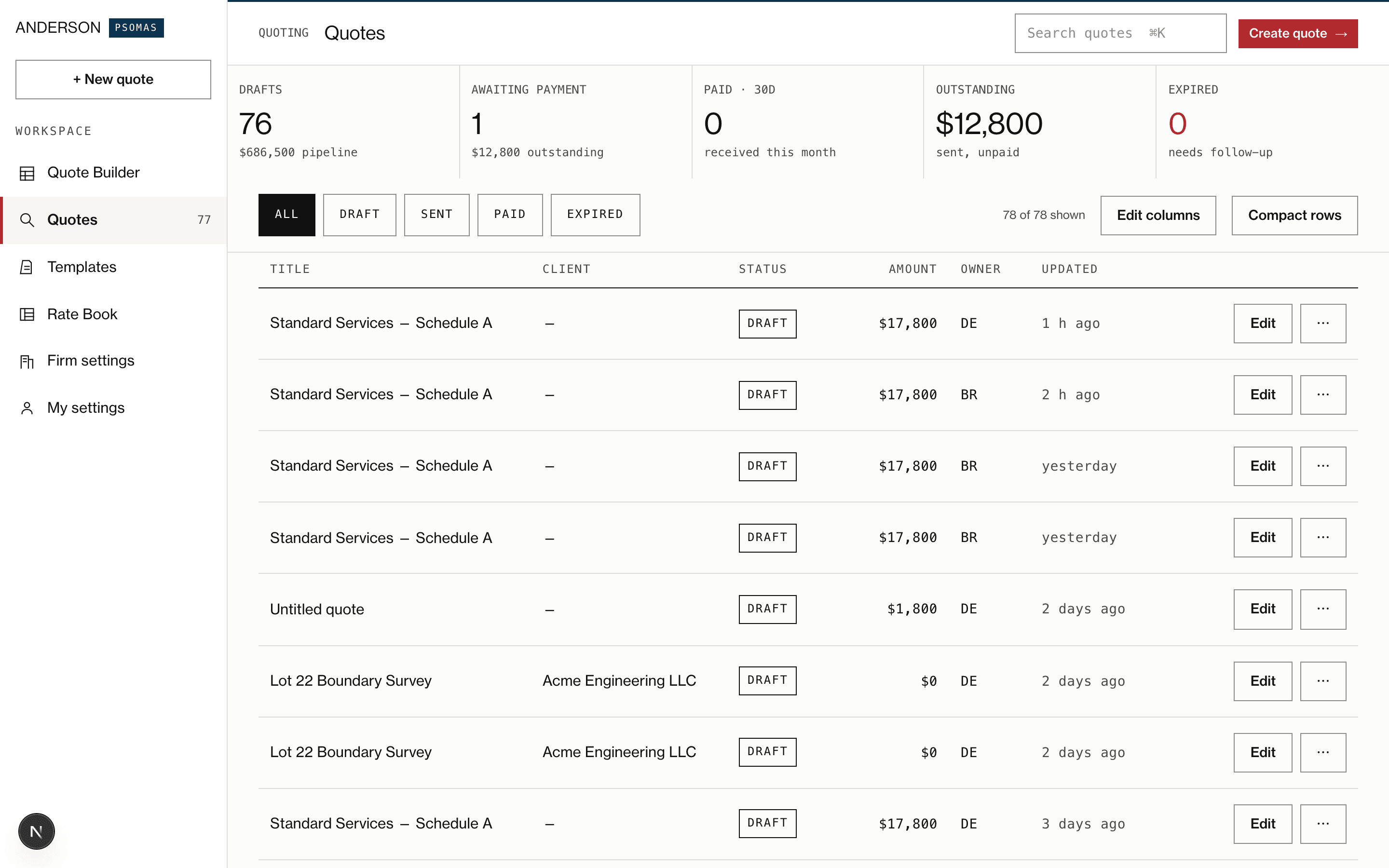Open the Edit columns button
Viewport: 1389px width, 868px height.
point(1157,215)
